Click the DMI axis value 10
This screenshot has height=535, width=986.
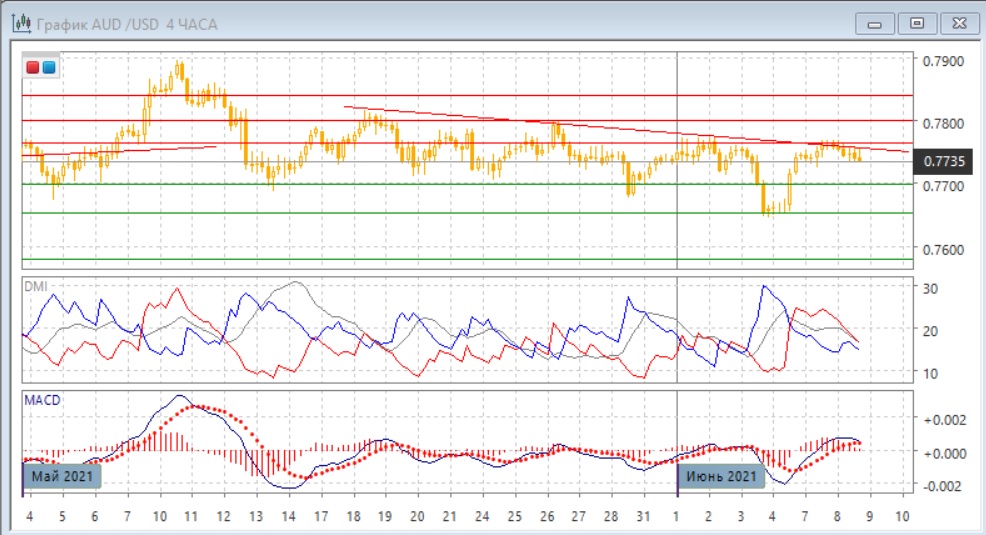[x=930, y=373]
